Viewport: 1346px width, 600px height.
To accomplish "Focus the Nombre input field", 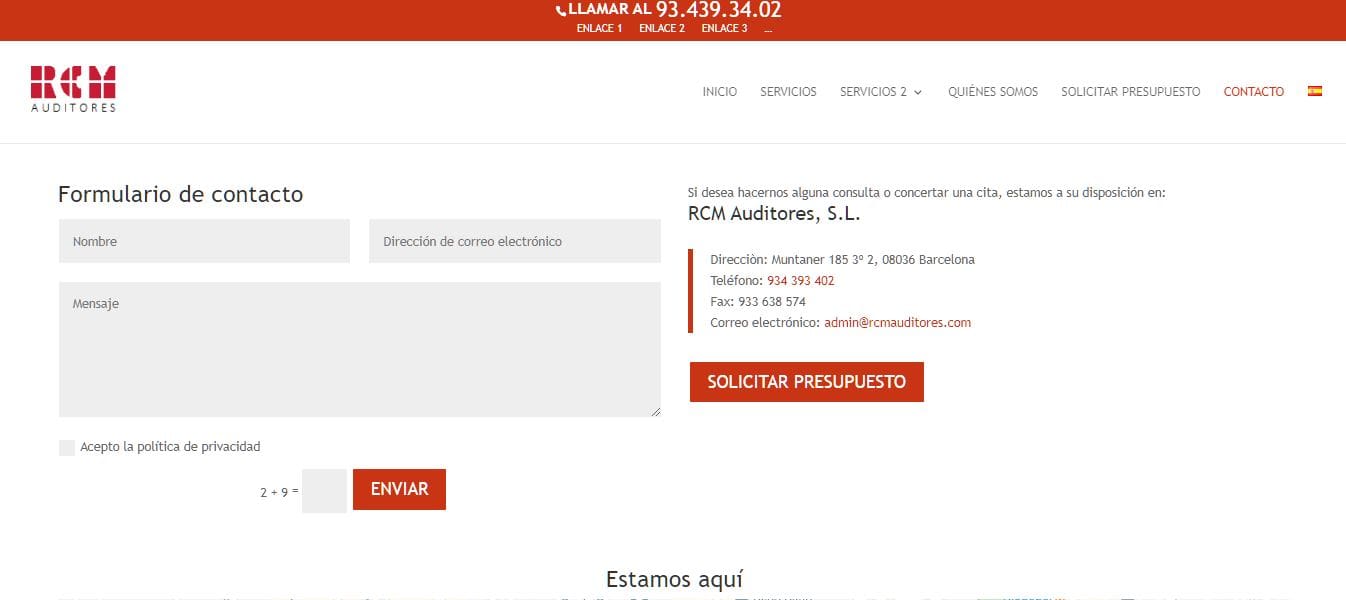I will [204, 241].
